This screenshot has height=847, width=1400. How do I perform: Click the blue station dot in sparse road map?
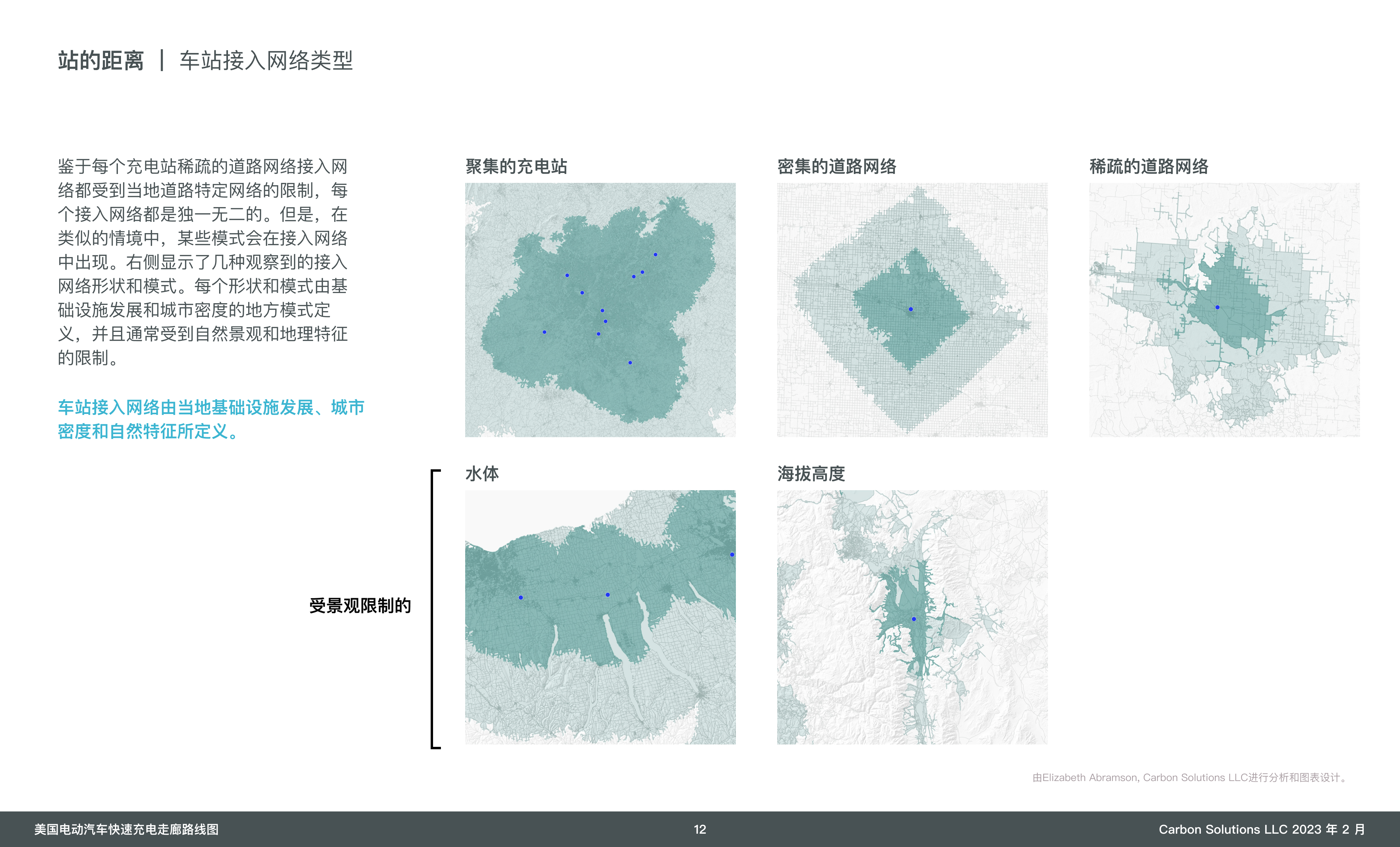point(1217,307)
